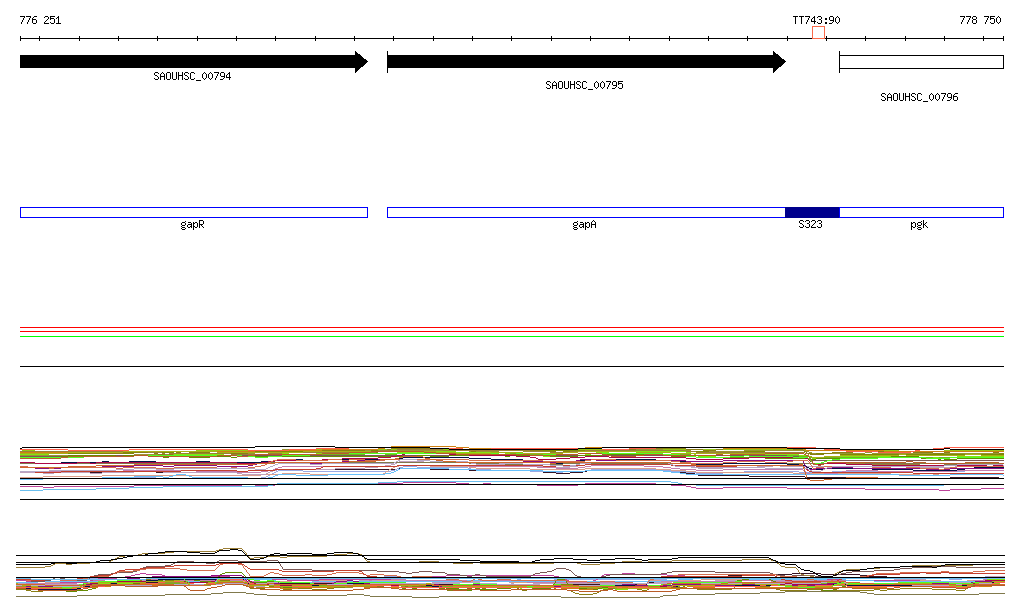Click the 776 251 start coordinate
Image resolution: width=1024 pixels, height=611 pixels.
point(40,20)
